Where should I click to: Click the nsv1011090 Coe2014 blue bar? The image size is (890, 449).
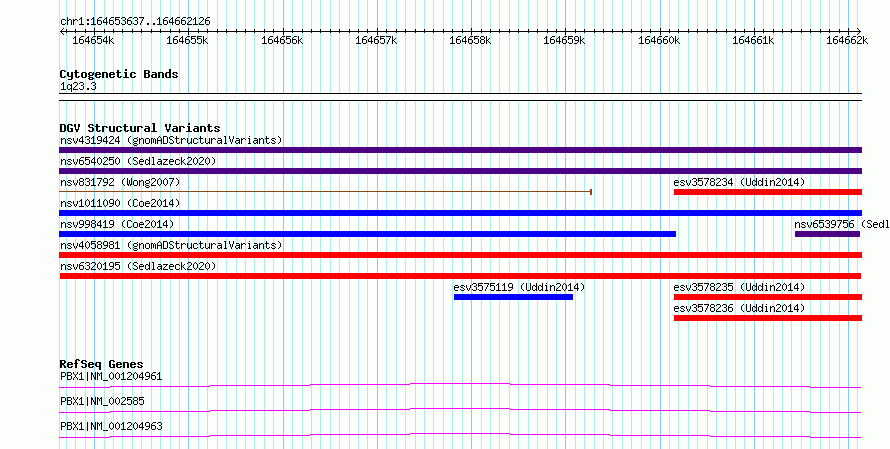click(460, 213)
